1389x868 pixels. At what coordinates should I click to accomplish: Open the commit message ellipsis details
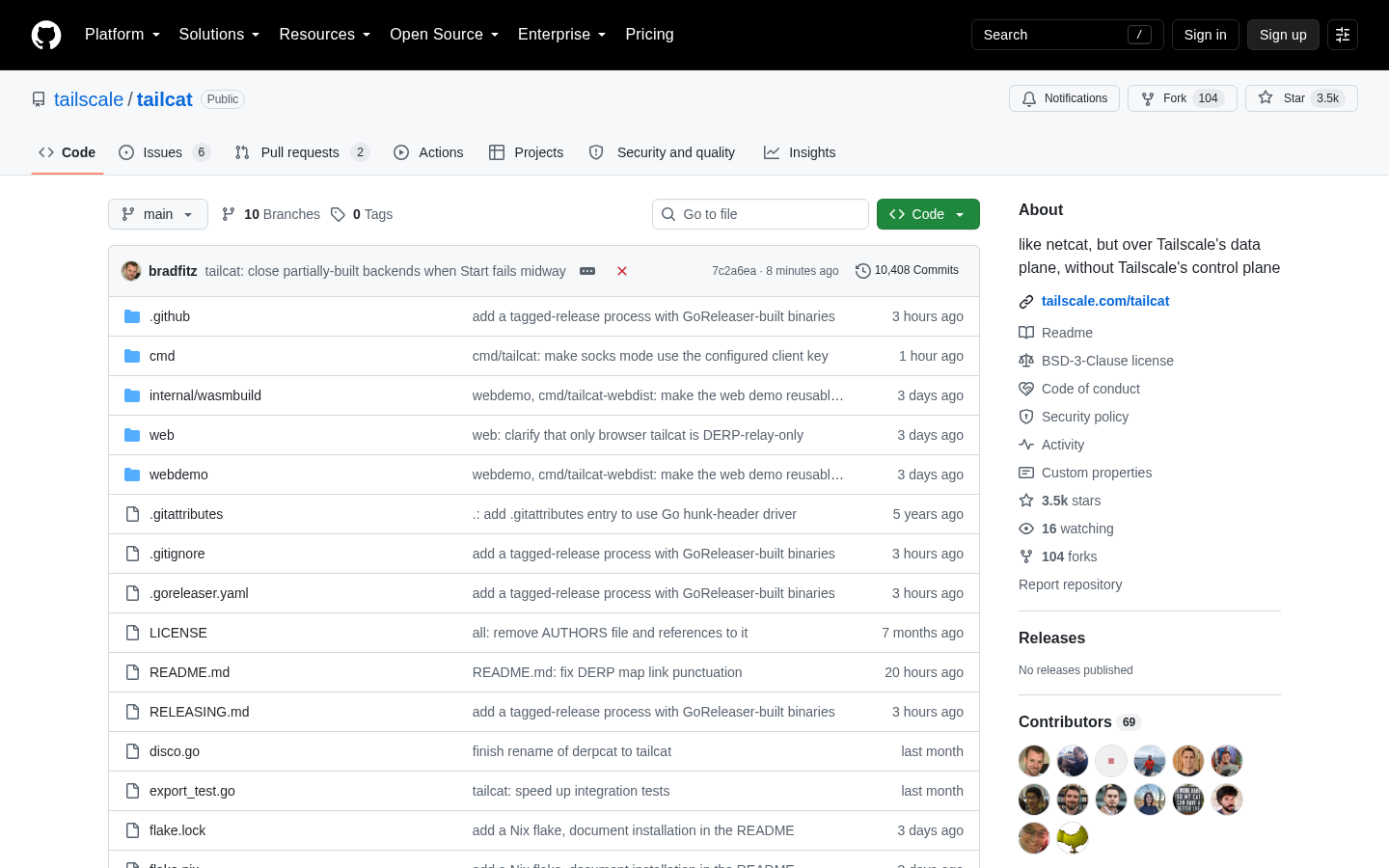point(587,271)
